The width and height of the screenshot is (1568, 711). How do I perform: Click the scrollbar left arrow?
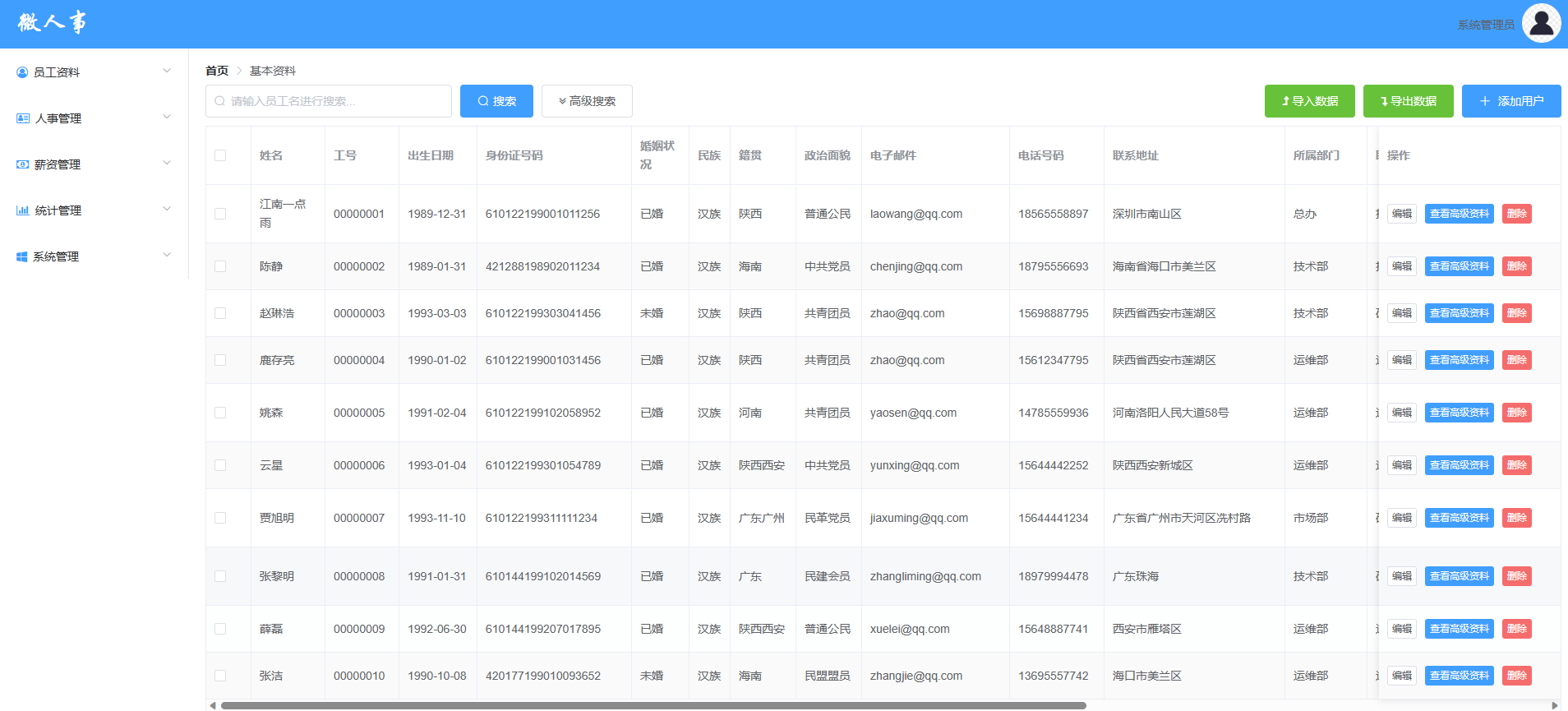tap(213, 705)
